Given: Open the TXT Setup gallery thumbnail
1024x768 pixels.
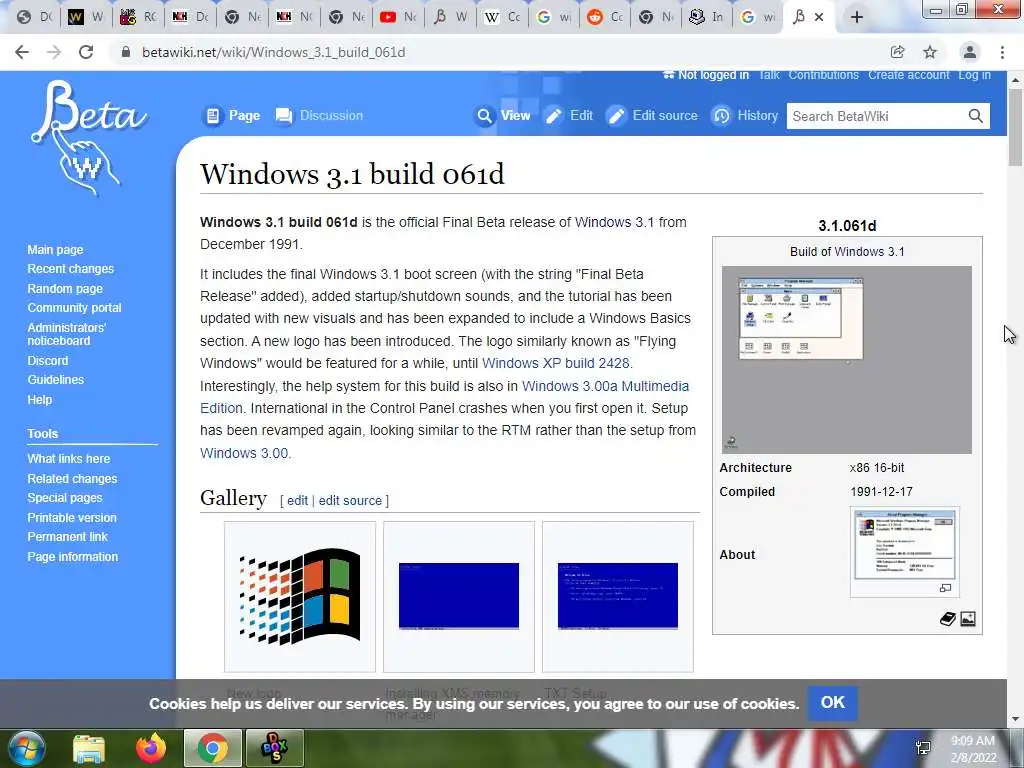Looking at the screenshot, I should click(x=618, y=596).
